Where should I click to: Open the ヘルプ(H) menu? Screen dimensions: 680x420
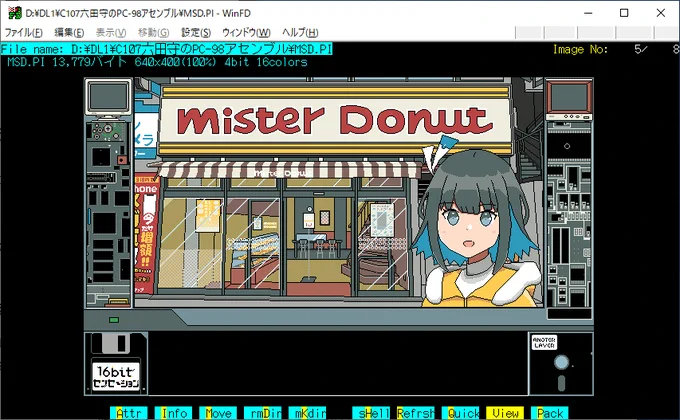point(300,33)
